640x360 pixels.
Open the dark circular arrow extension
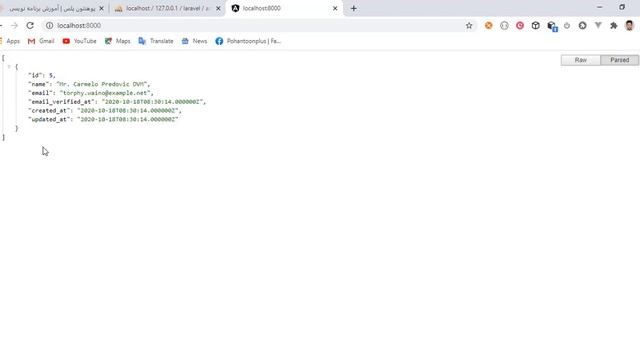582,25
